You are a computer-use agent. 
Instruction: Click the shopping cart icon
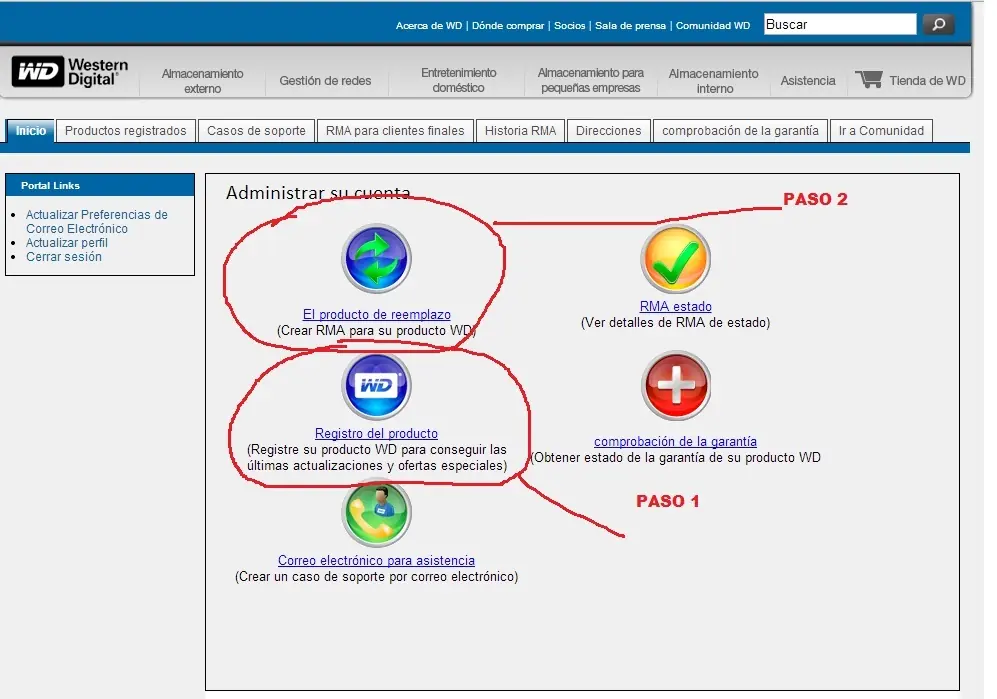coord(869,80)
